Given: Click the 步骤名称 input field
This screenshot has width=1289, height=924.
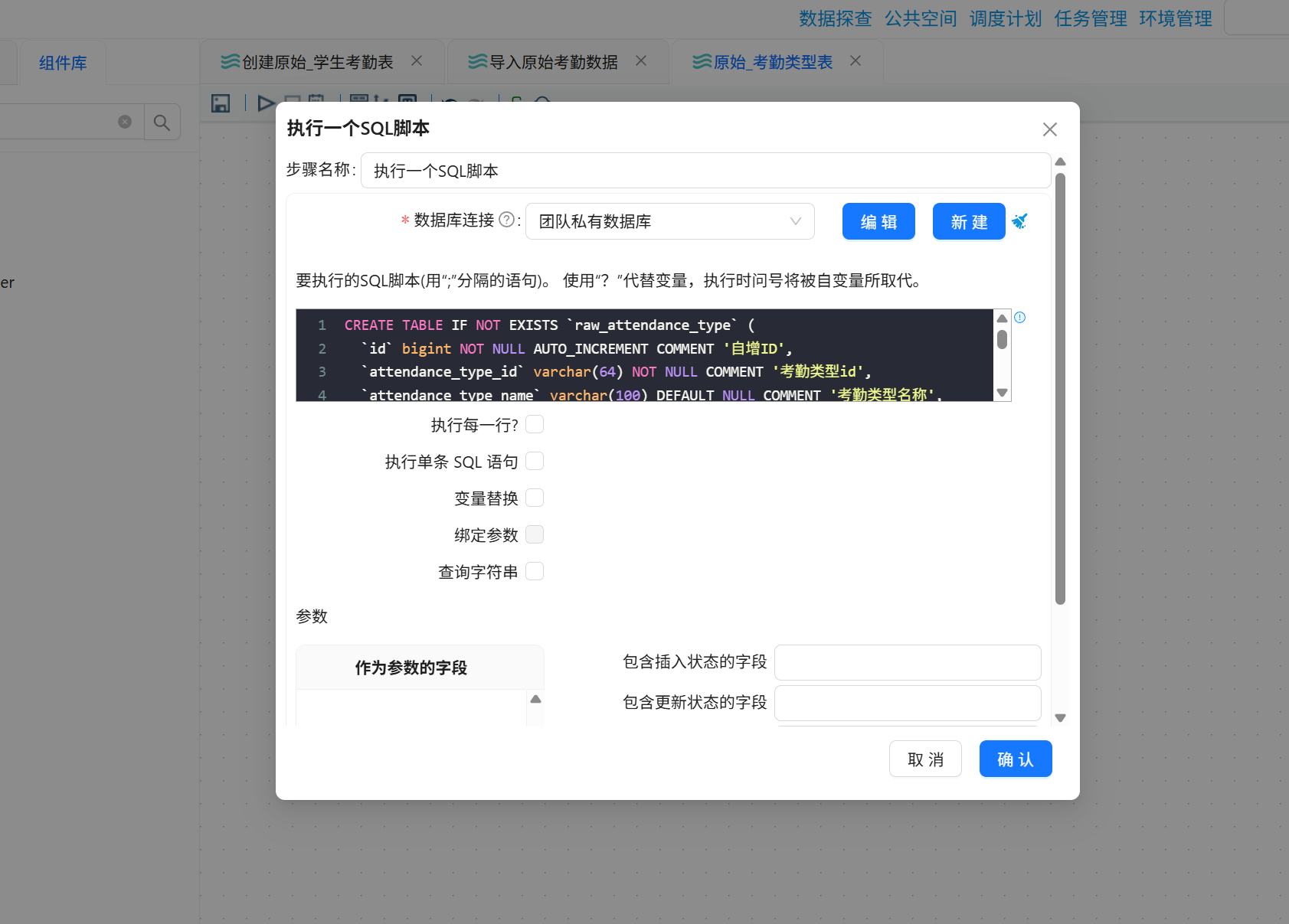Looking at the screenshot, I should tap(705, 170).
